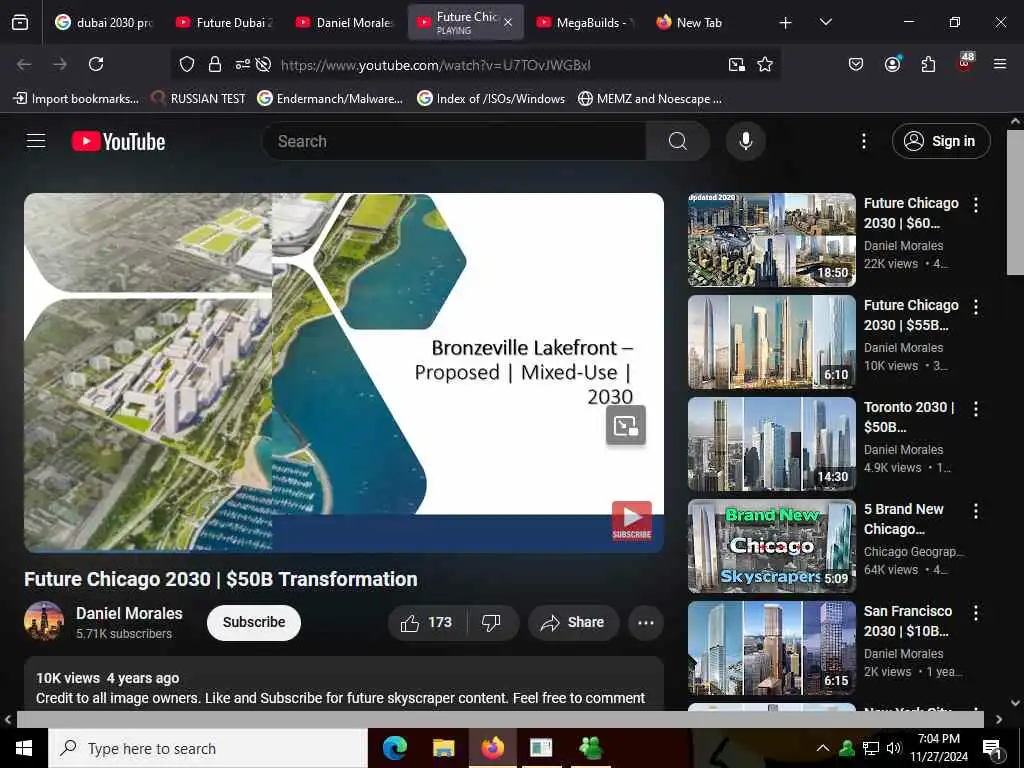Image resolution: width=1024 pixels, height=768 pixels.
Task: Reload the page with the refresh icon
Action: pyautogui.click(x=96, y=64)
